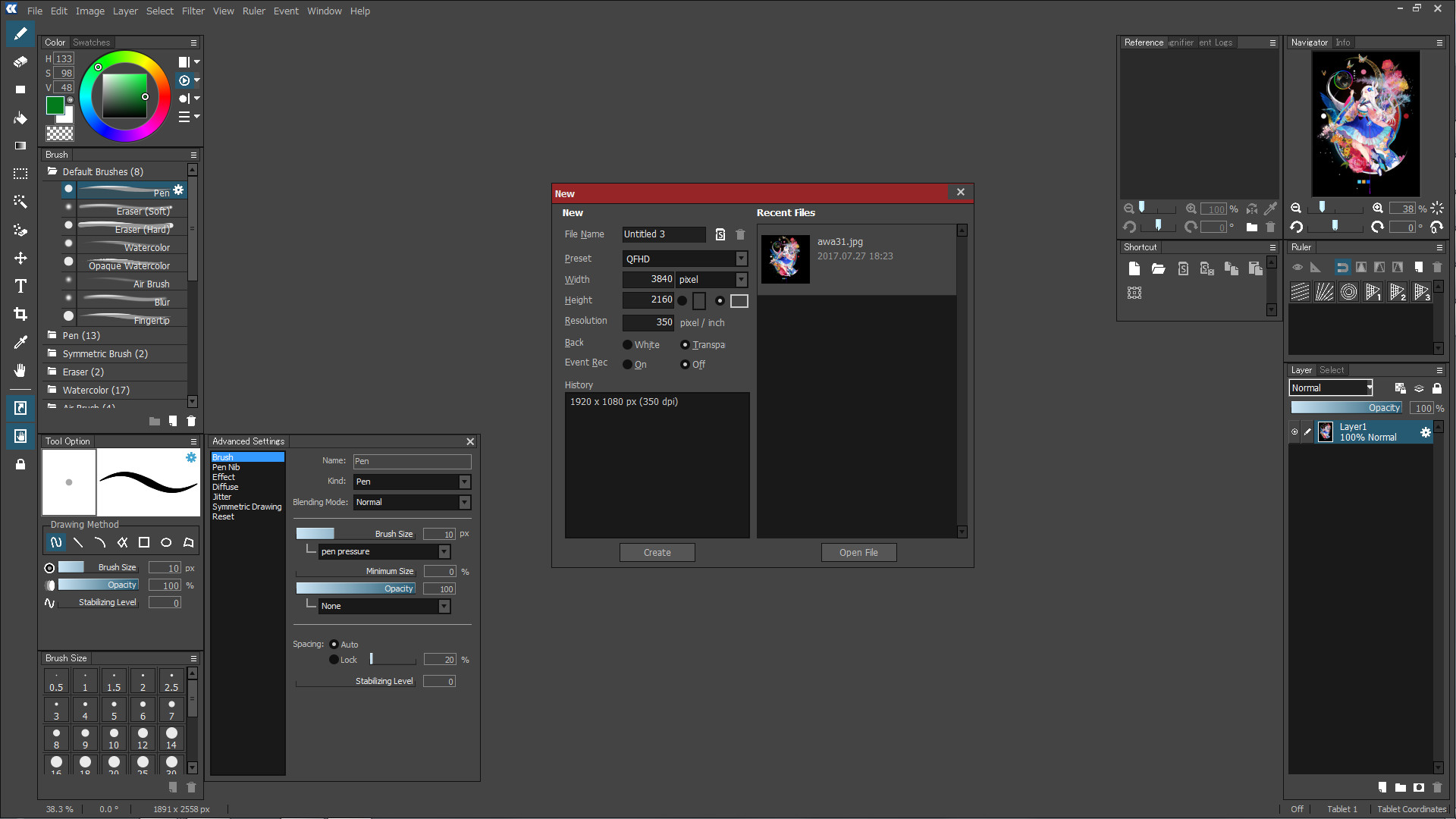1456x819 pixels.
Task: Select the Text tool
Action: (20, 286)
